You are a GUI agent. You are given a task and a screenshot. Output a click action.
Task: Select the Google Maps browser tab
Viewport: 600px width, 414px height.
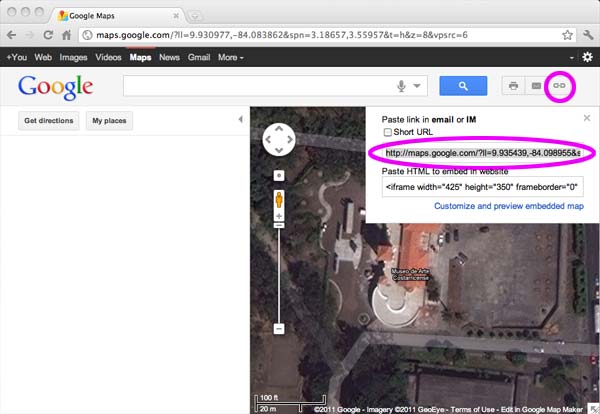click(x=117, y=16)
